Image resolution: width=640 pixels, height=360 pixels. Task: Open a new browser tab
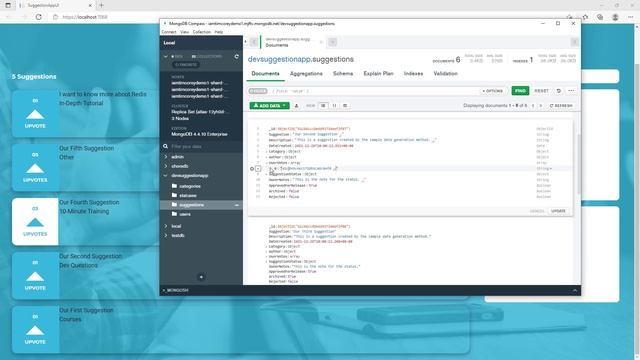tap(102, 5)
